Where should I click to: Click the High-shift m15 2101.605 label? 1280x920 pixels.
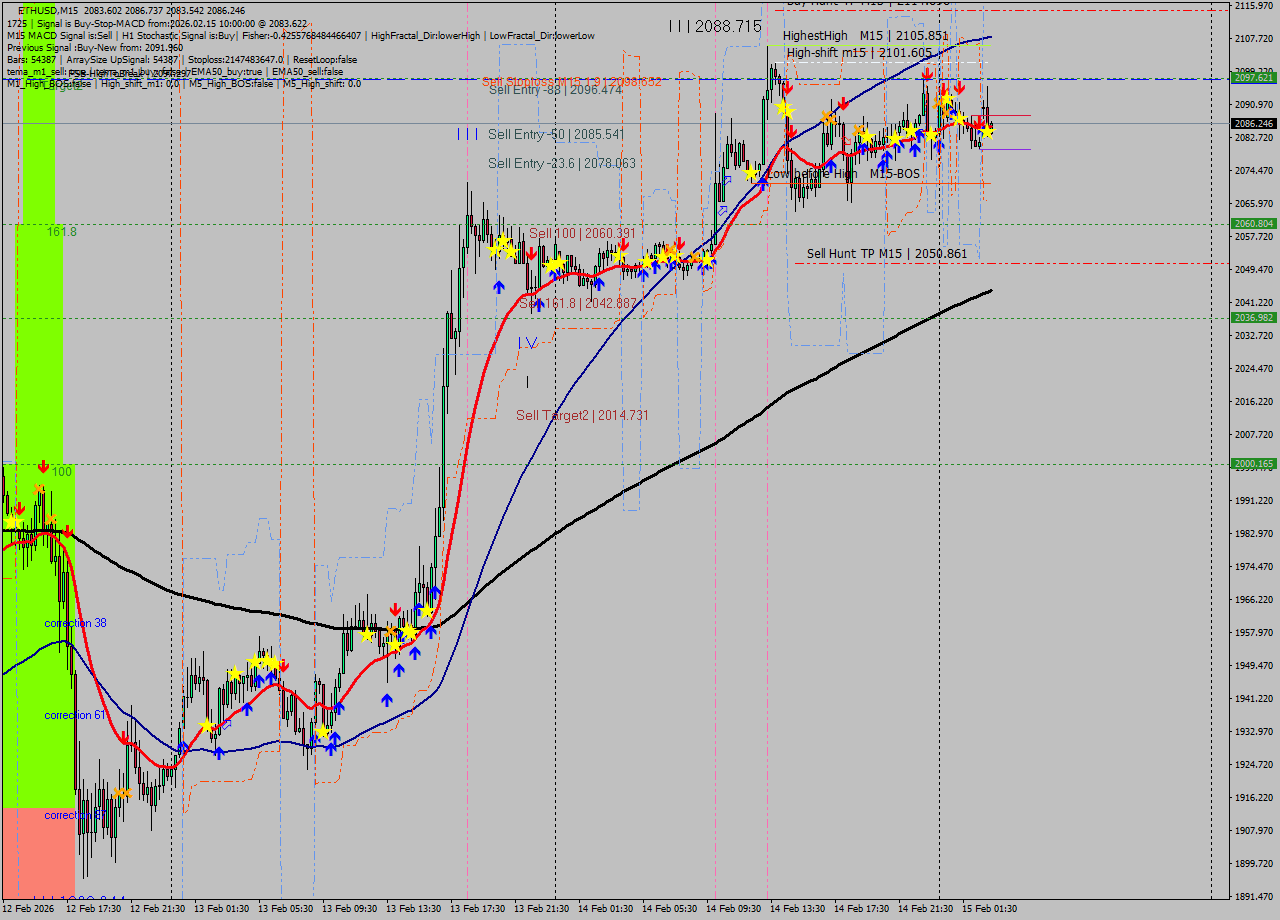[x=858, y=53]
